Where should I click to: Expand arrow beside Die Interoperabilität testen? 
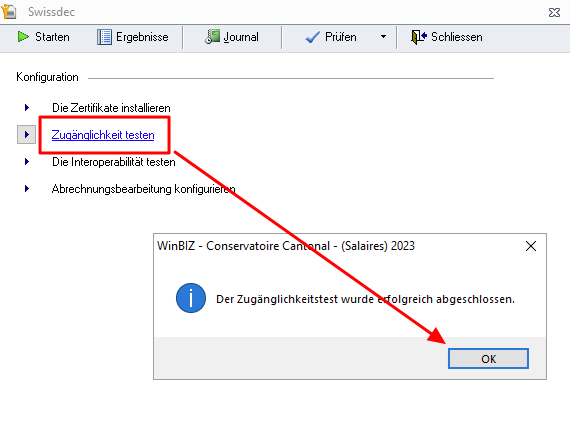tap(27, 161)
